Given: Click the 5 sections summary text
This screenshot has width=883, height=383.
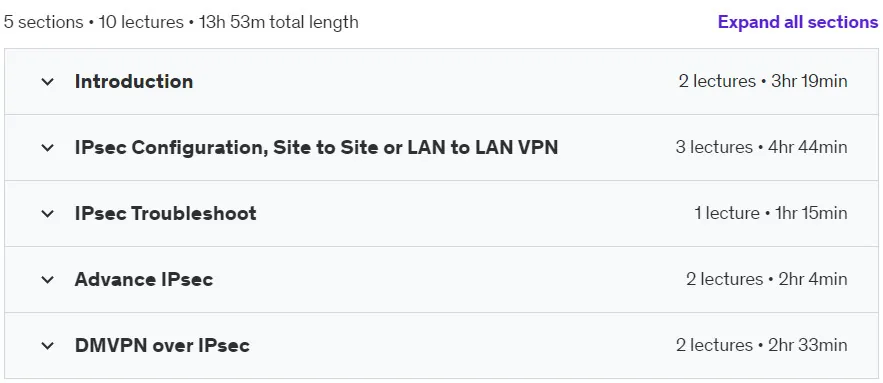Looking at the screenshot, I should click(43, 22).
